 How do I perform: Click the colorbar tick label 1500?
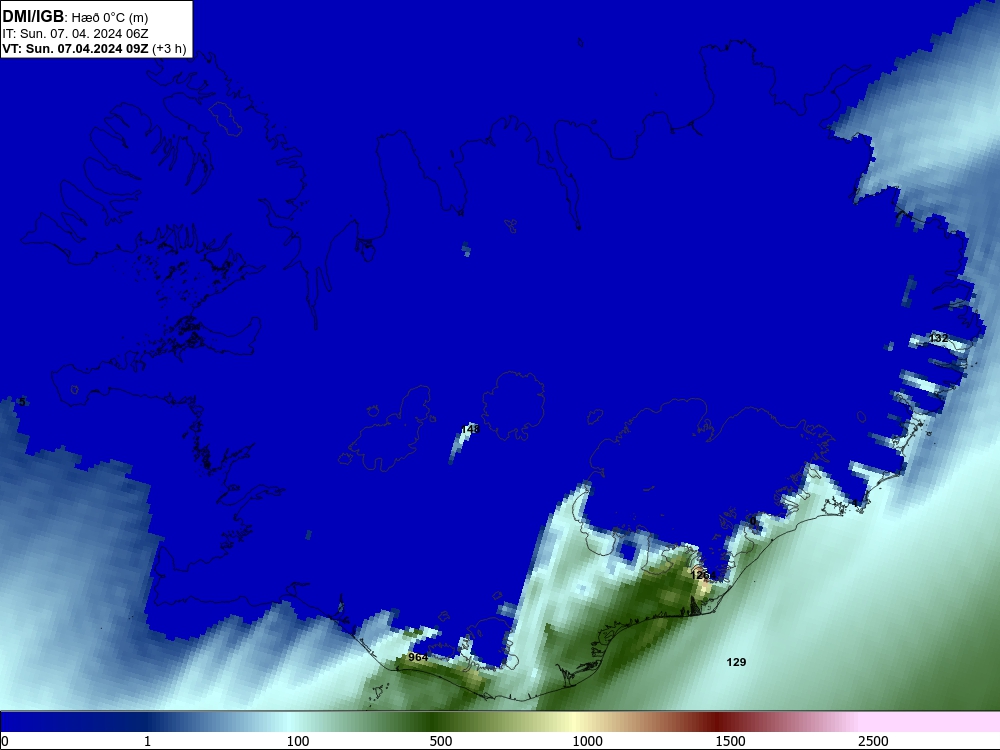(x=730, y=741)
